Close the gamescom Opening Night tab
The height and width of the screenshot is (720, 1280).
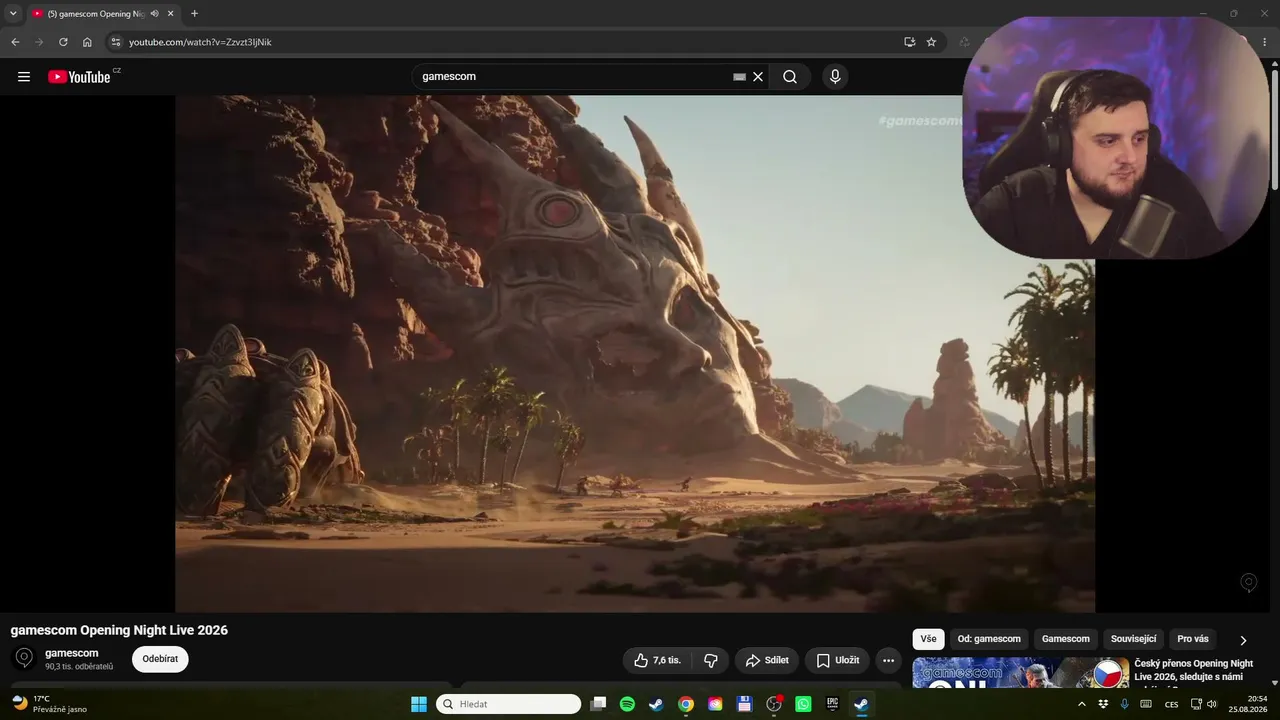[170, 14]
